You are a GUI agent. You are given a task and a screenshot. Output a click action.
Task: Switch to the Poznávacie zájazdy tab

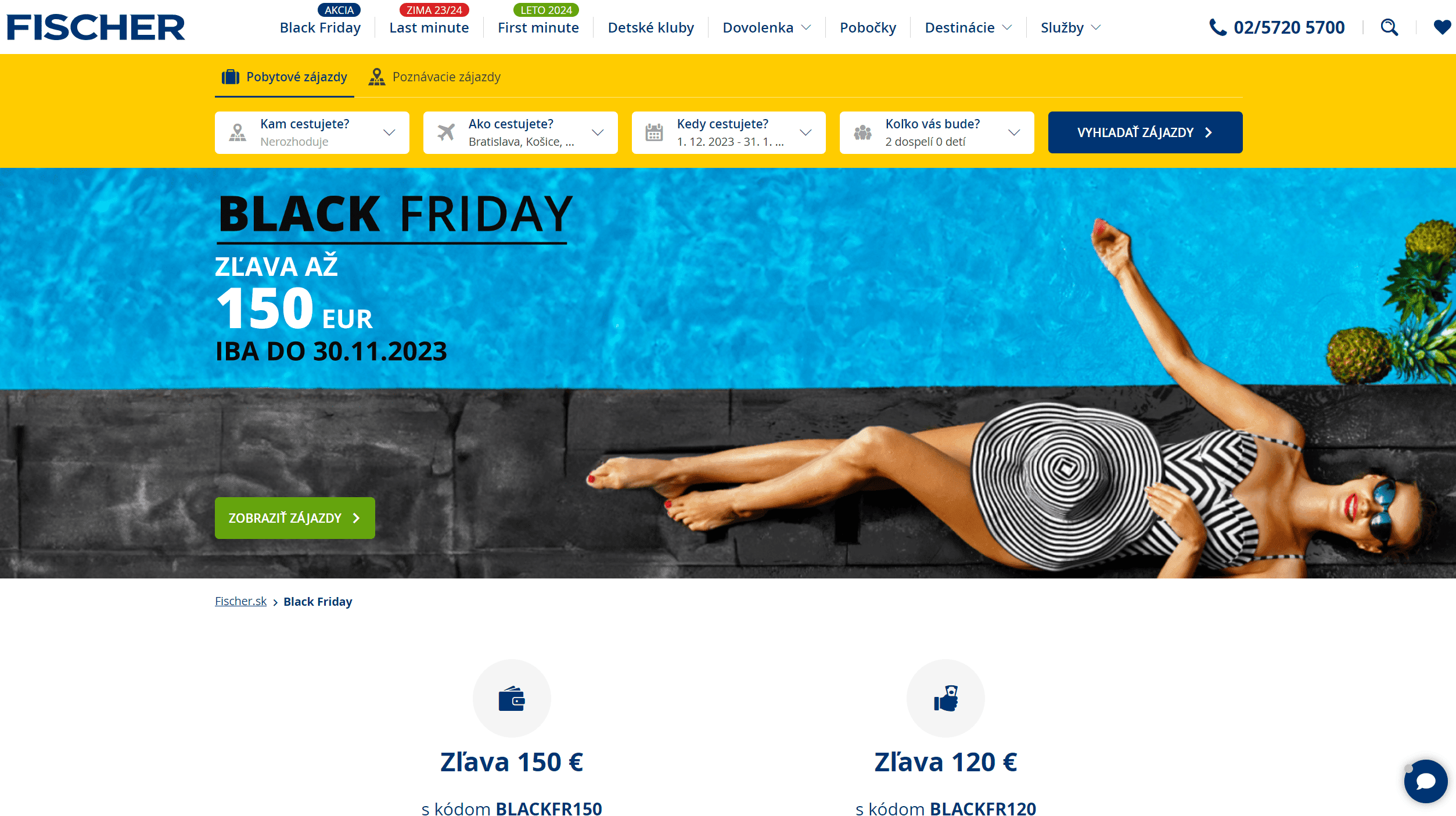434,77
